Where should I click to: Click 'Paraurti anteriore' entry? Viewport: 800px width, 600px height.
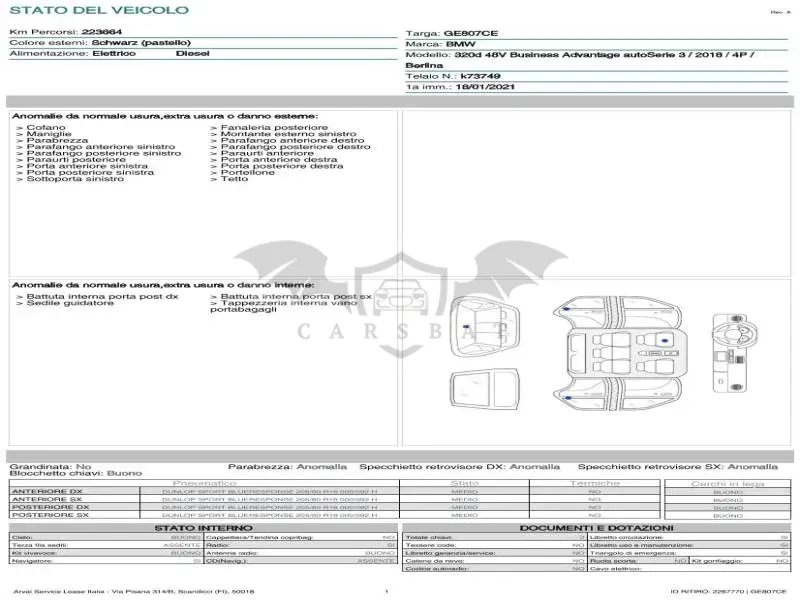pyautogui.click(x=267, y=153)
